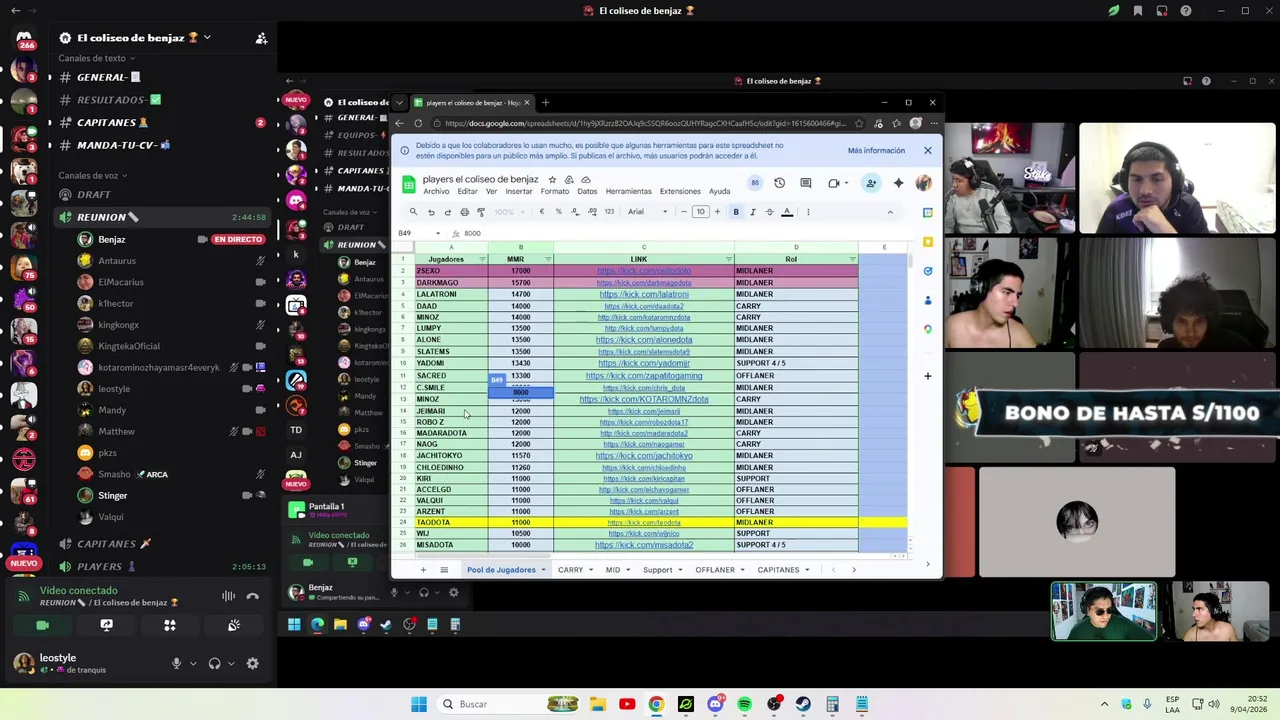
Task: Open the Jugadores column filter
Action: pyautogui.click(x=481, y=260)
